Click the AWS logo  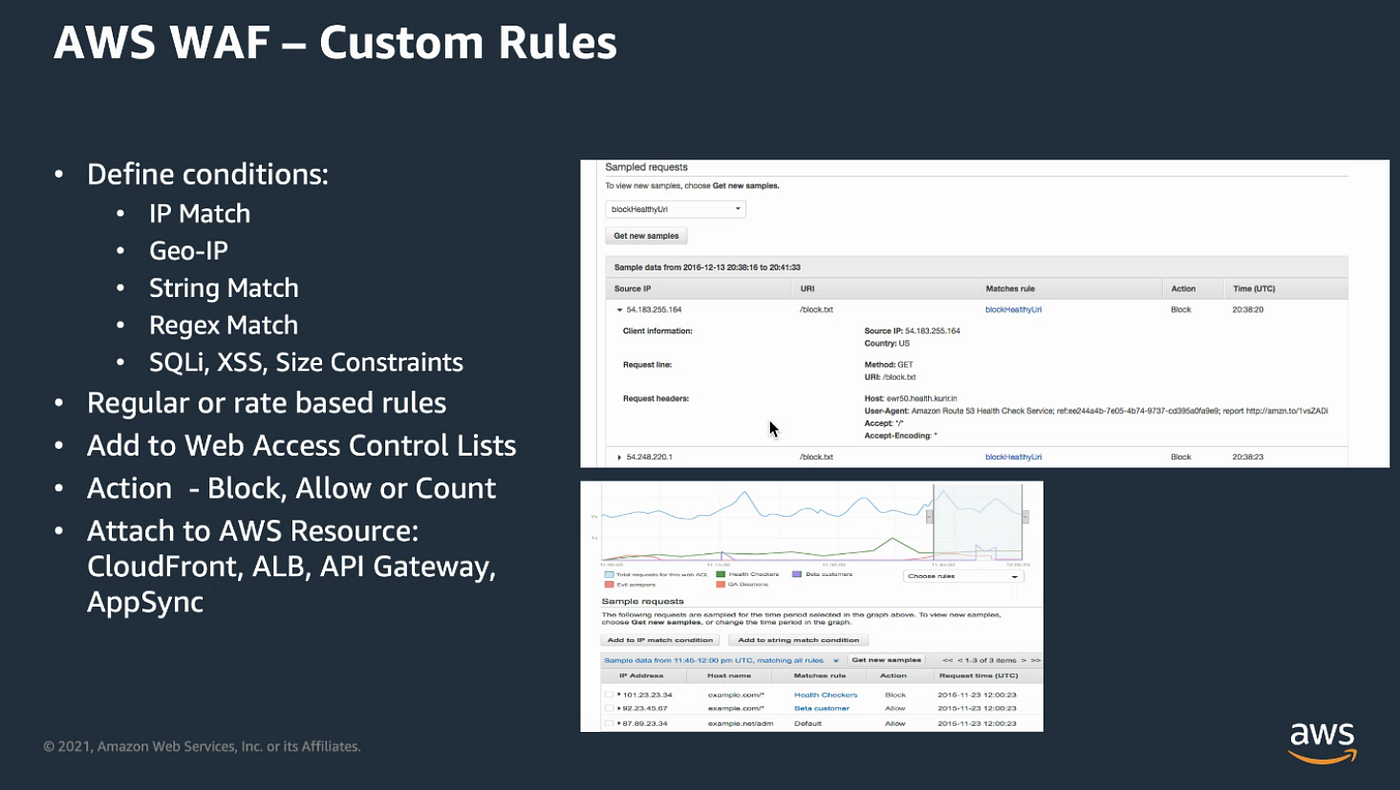pyautogui.click(x=1323, y=742)
